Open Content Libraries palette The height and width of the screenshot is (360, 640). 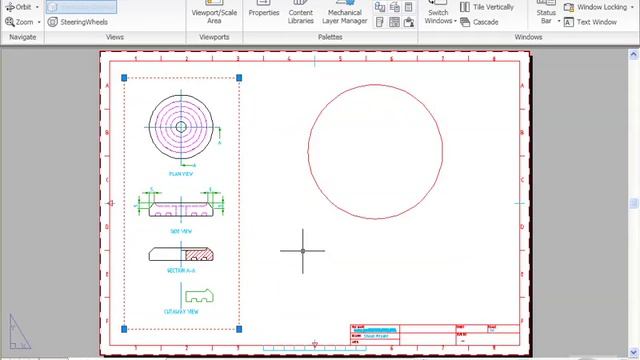pyautogui.click(x=301, y=13)
